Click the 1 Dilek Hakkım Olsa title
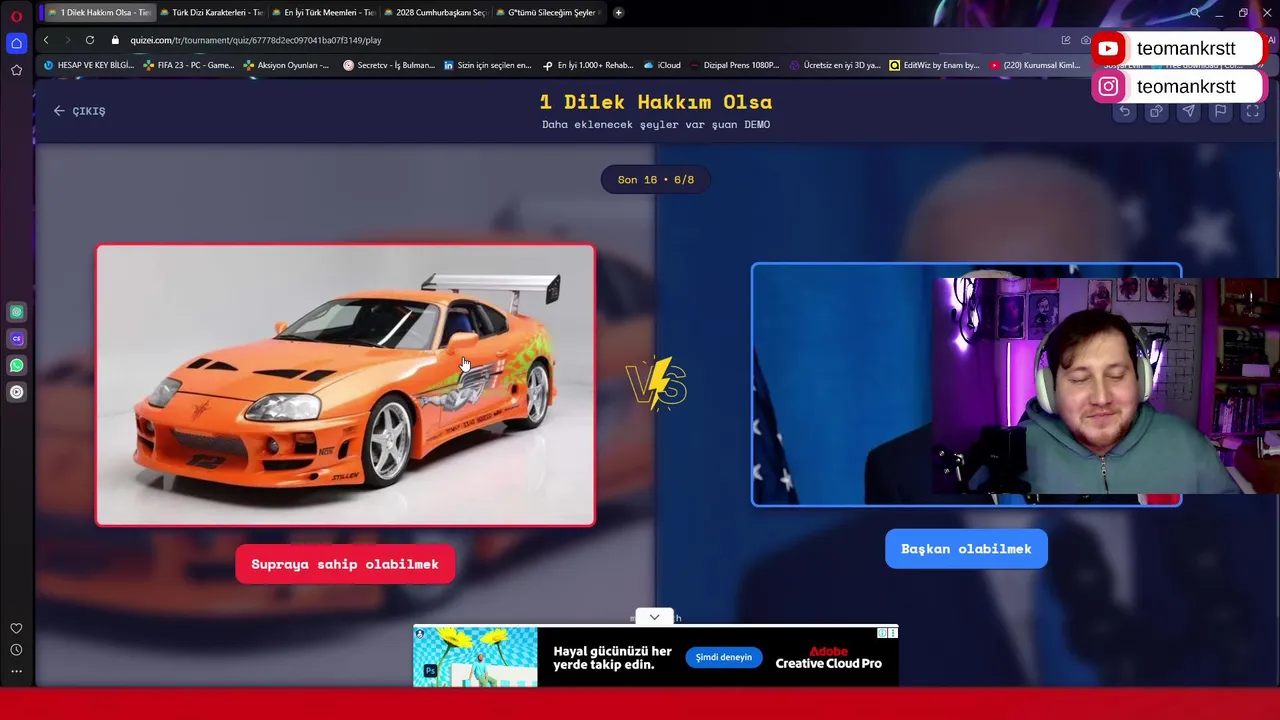1280x720 pixels. (x=656, y=102)
